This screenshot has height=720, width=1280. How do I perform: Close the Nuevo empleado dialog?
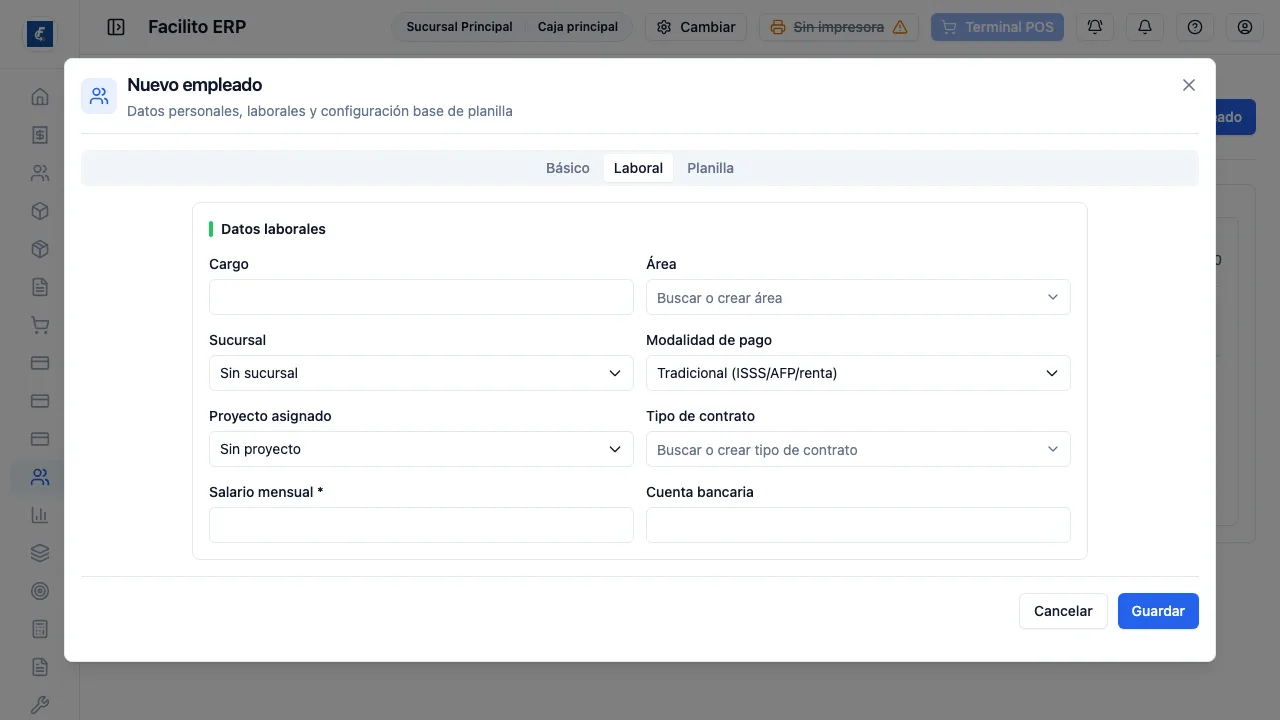tap(1189, 85)
